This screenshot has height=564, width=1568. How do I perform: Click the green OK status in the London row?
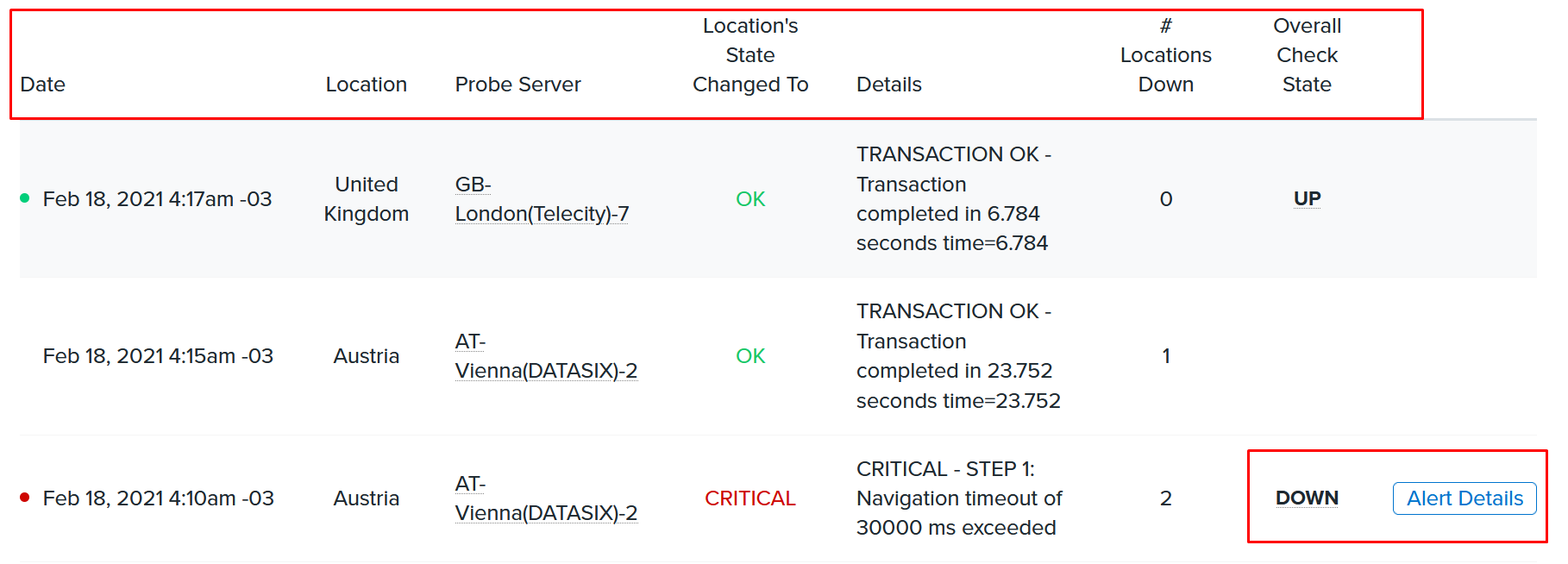pos(750,198)
